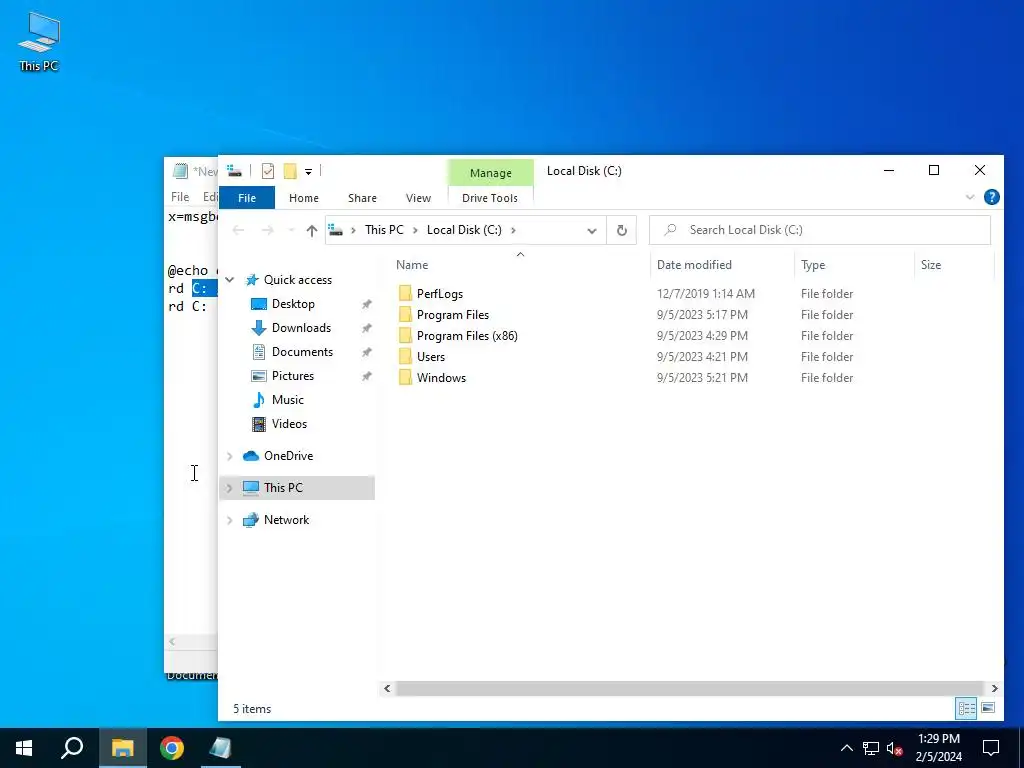This screenshot has height=768, width=1024.
Task: Launch Google Chrome from taskbar
Action: 172,748
